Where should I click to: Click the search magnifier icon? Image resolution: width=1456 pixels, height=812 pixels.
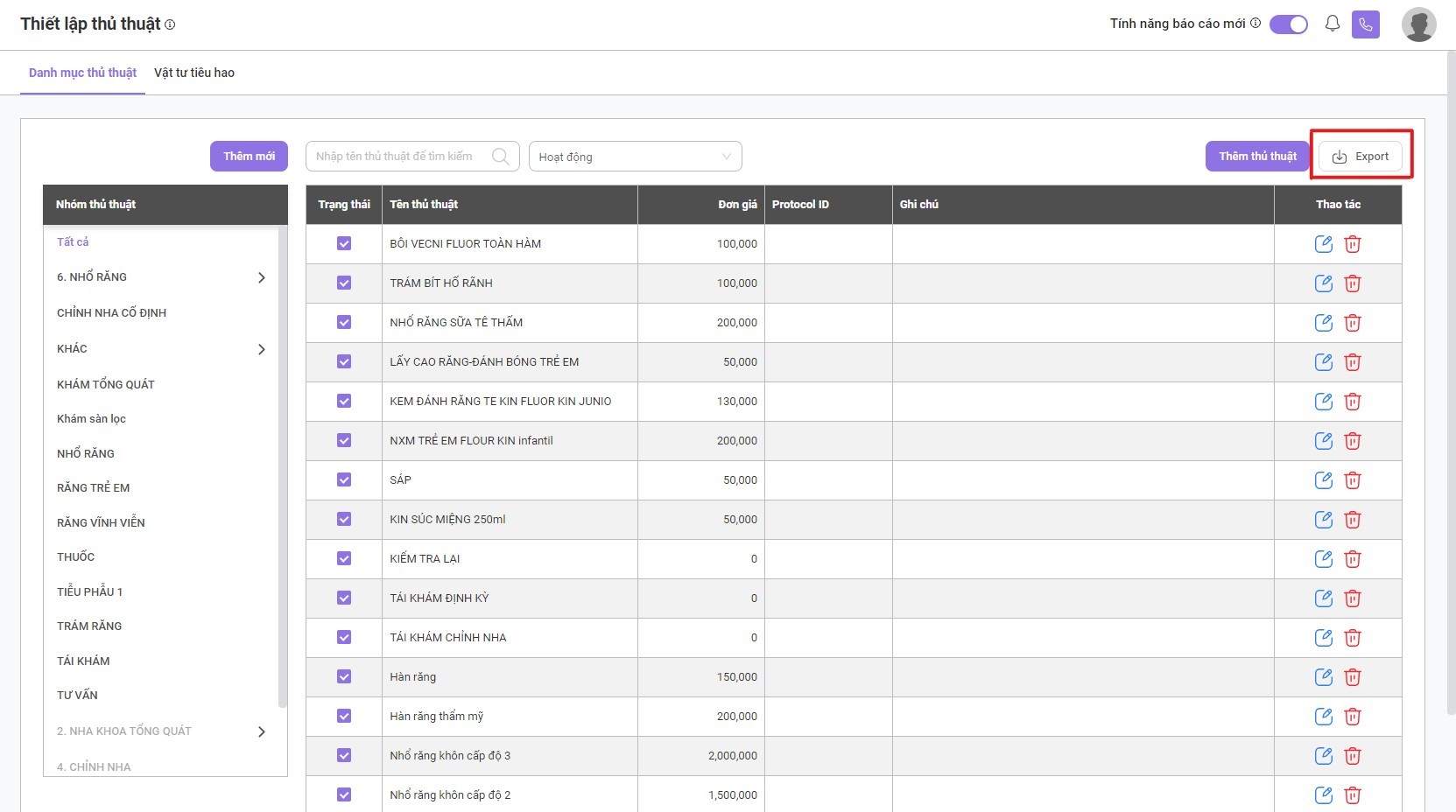point(501,157)
